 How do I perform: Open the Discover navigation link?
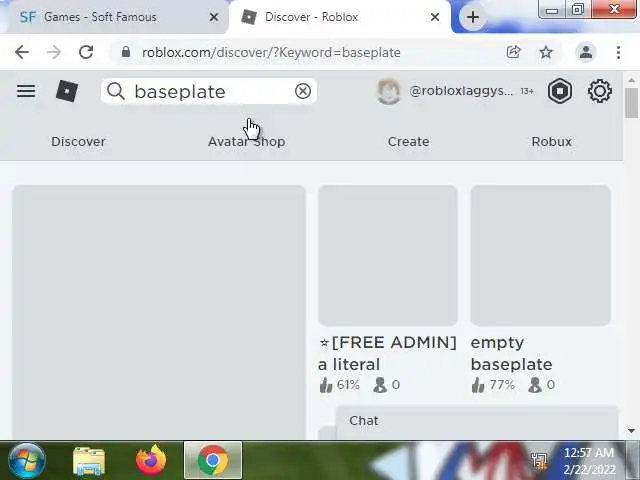click(x=78, y=142)
